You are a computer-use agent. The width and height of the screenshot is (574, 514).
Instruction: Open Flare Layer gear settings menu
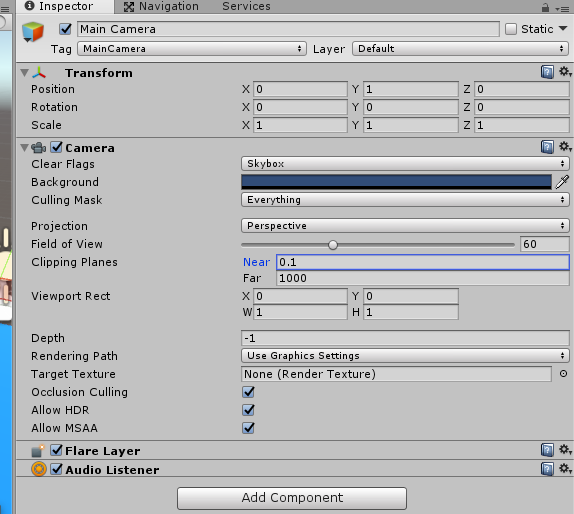click(x=565, y=450)
